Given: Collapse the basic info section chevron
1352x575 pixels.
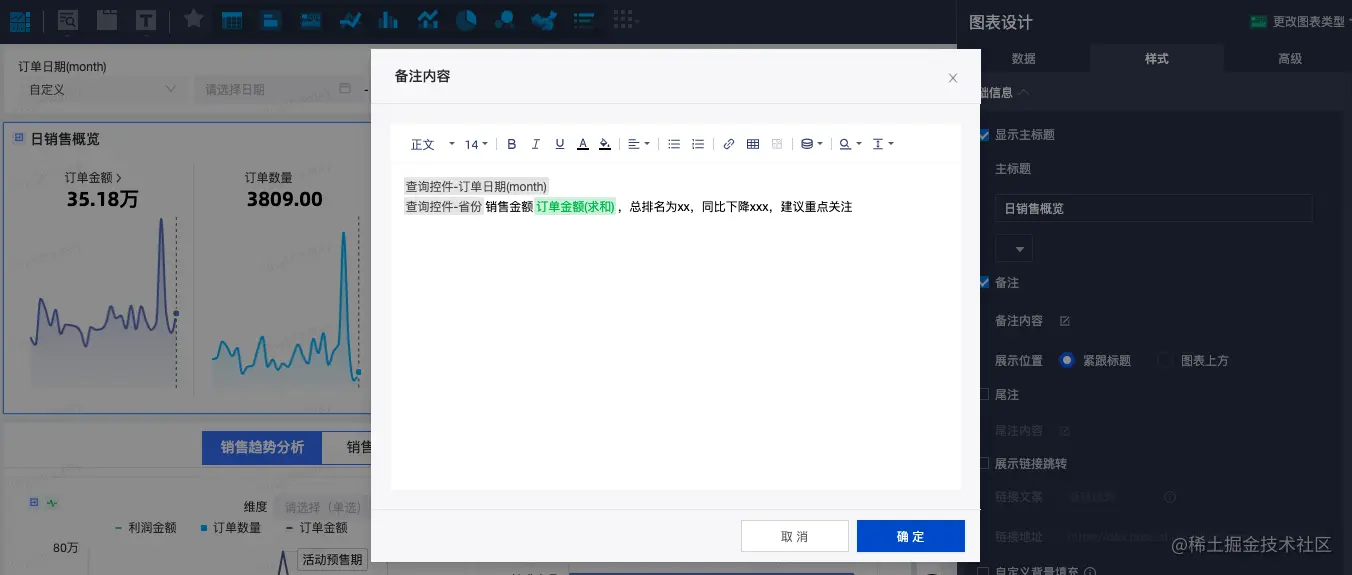Looking at the screenshot, I should pyautogui.click(x=1024, y=92).
